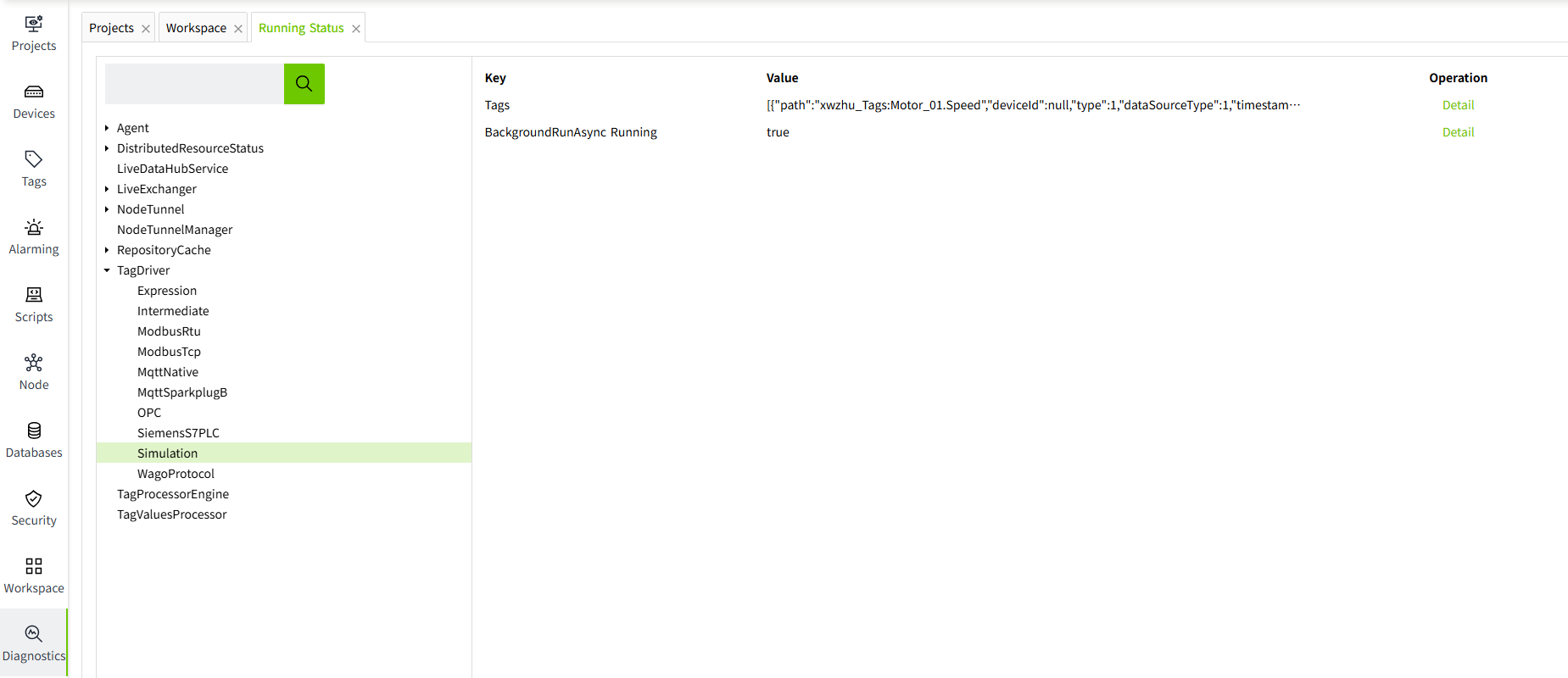Collapse the TagDriver tree node

(107, 270)
